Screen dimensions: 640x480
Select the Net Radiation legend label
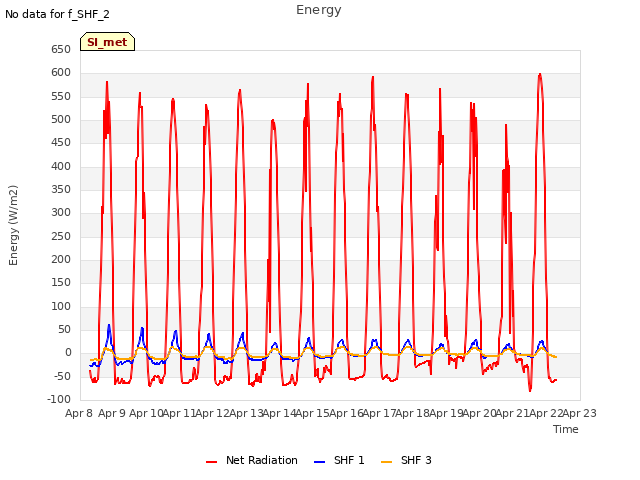point(262,460)
